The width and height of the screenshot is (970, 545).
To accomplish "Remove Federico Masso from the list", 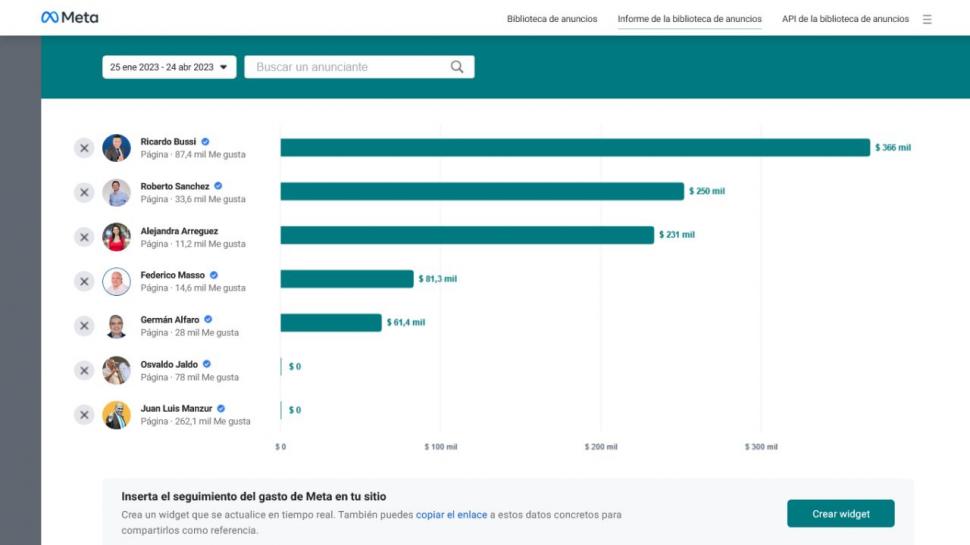I will pos(84,281).
